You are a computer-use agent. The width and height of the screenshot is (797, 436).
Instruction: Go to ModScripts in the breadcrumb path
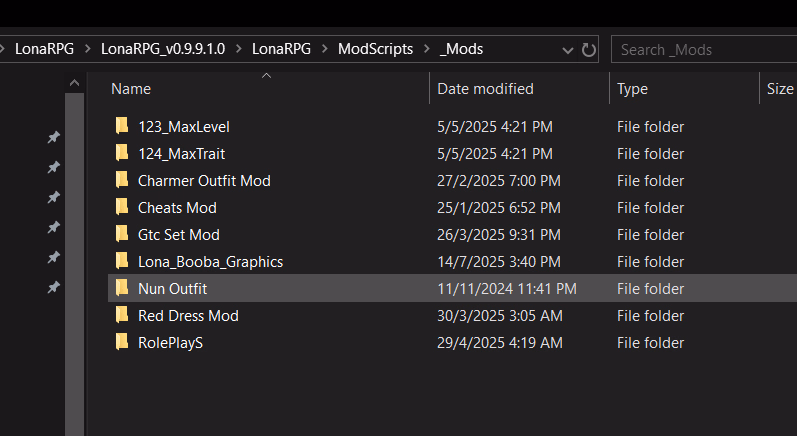376,49
